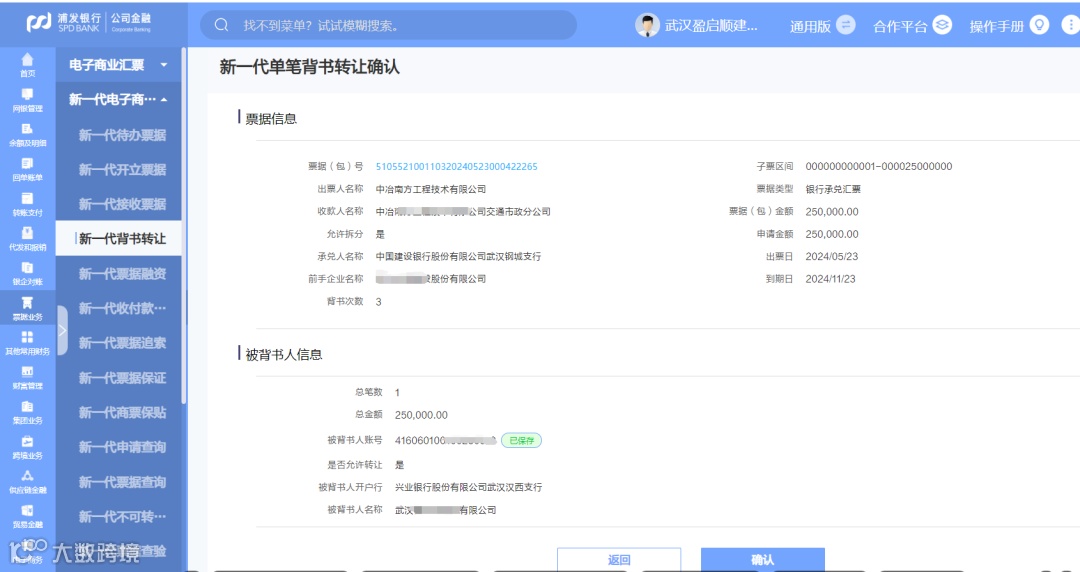1080x572 pixels.
Task: Open the 合作平台 link
Action: tap(900, 26)
